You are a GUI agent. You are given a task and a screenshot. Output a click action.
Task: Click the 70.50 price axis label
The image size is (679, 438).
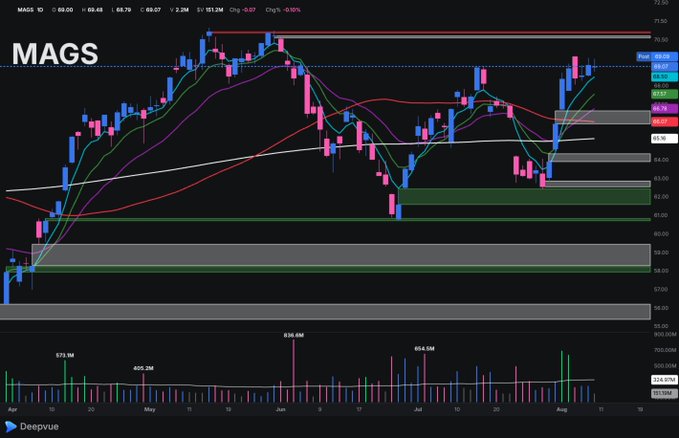coord(661,39)
